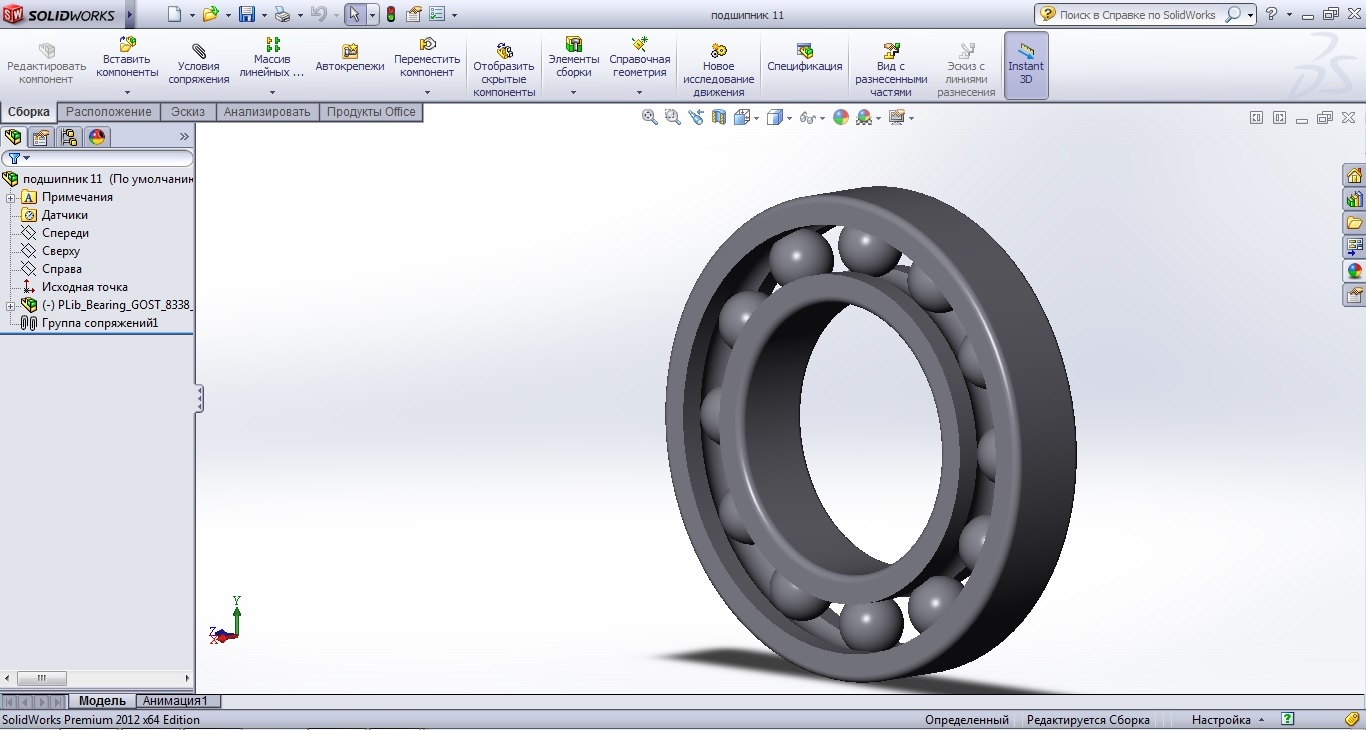Switch to the PropertyManager tab icon

pos(41,137)
